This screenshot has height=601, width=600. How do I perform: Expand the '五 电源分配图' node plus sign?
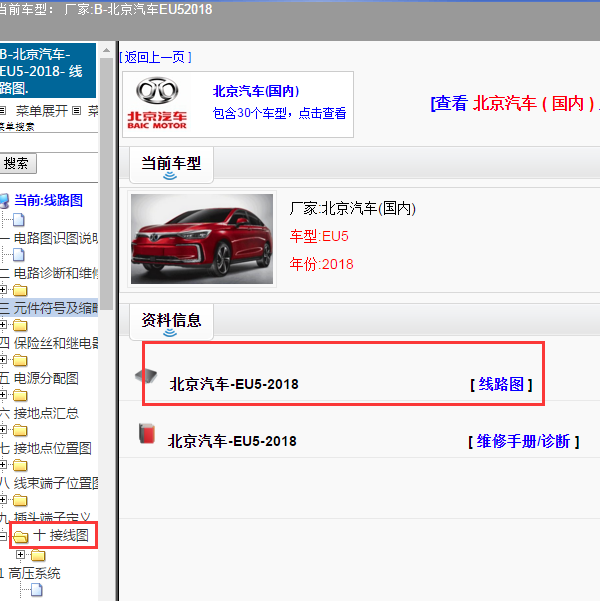[x=3, y=360]
